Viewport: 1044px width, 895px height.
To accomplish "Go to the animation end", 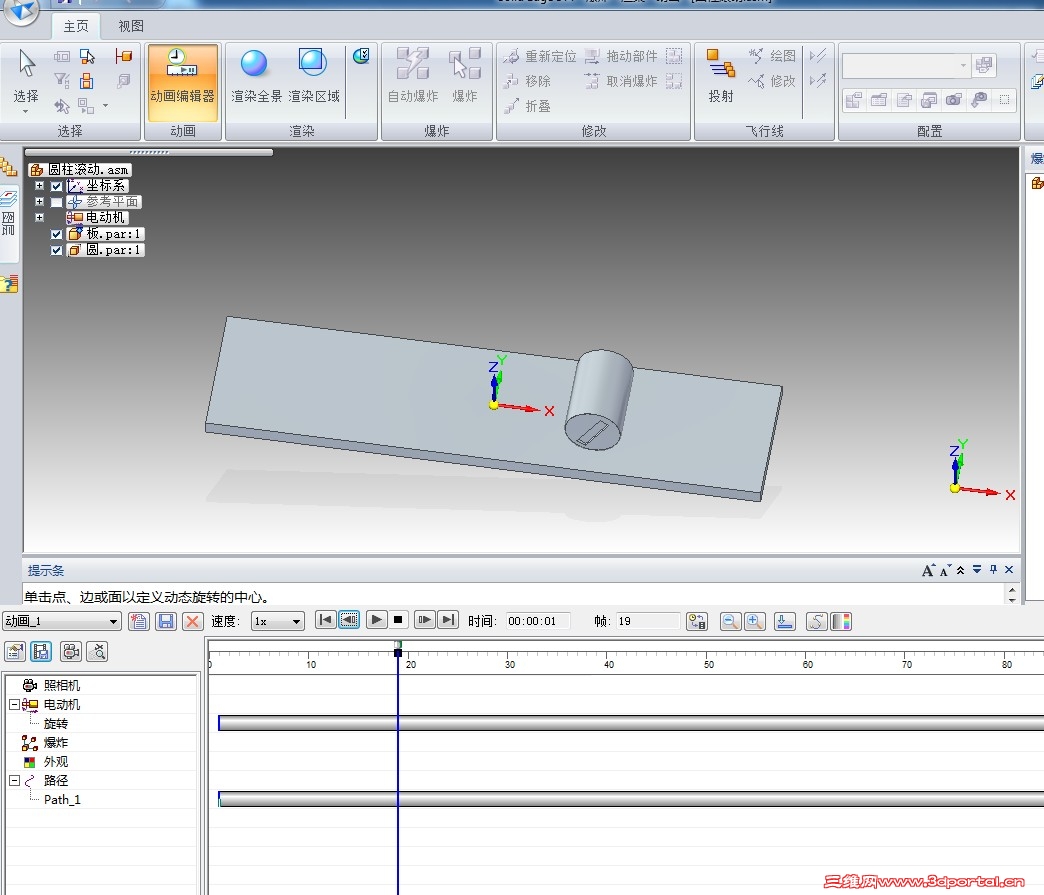I will (x=449, y=620).
